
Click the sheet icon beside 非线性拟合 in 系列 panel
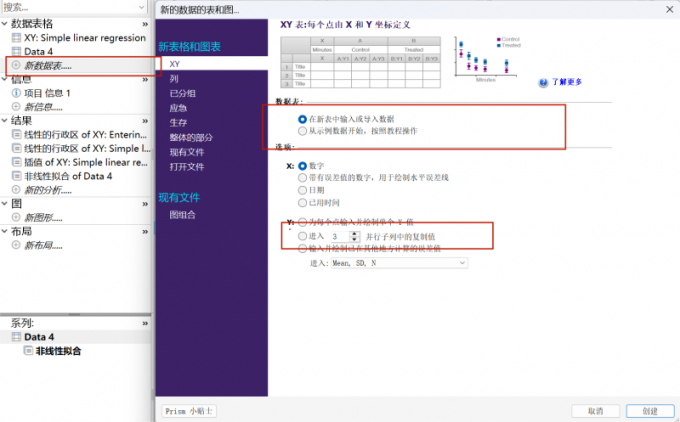click(x=28, y=350)
